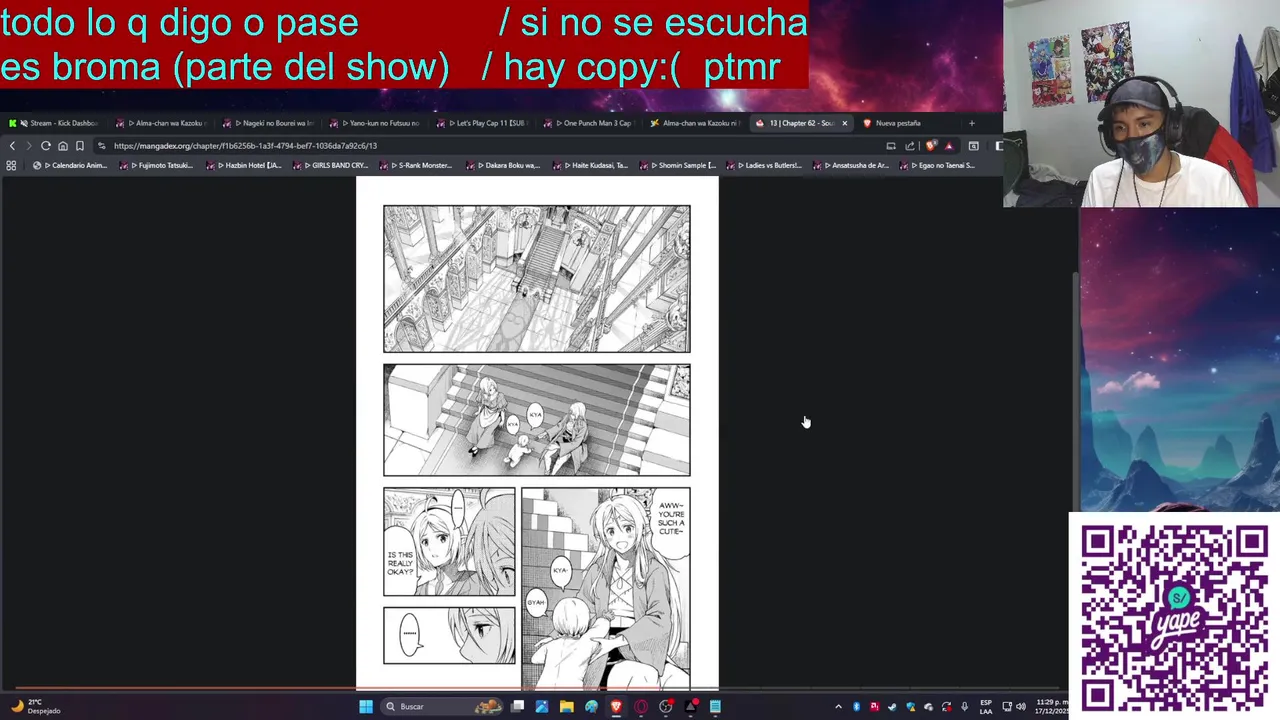Click the taskbar Buscar search box

pos(442,707)
